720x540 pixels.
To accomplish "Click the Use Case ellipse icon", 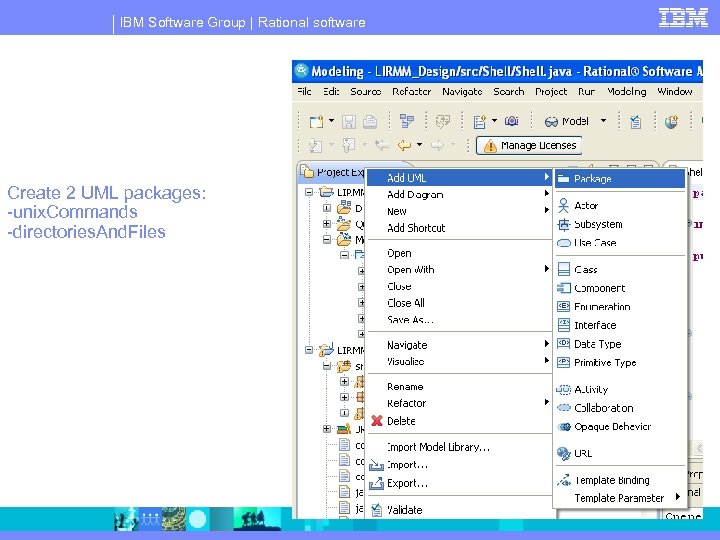I will (x=563, y=243).
